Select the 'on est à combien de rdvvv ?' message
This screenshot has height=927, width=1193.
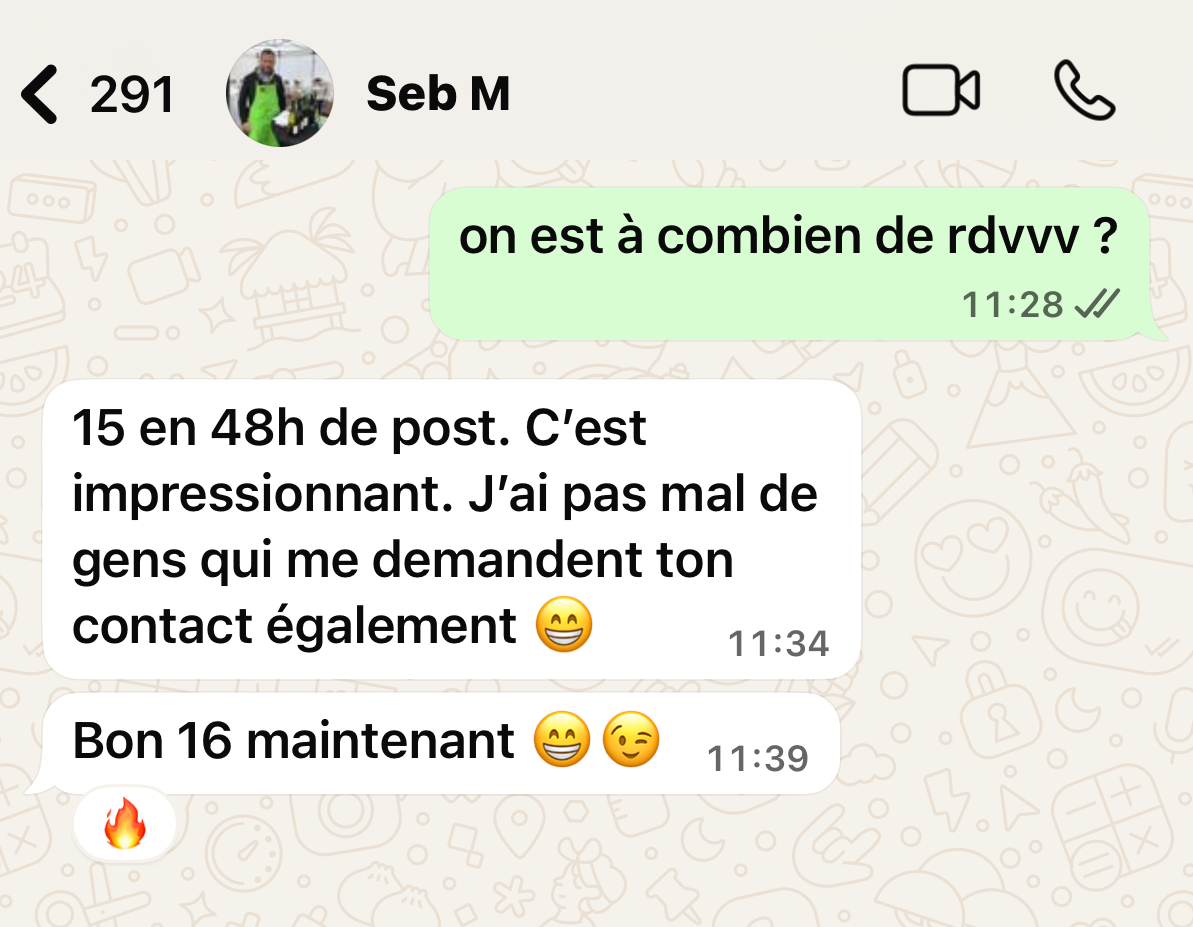click(789, 263)
